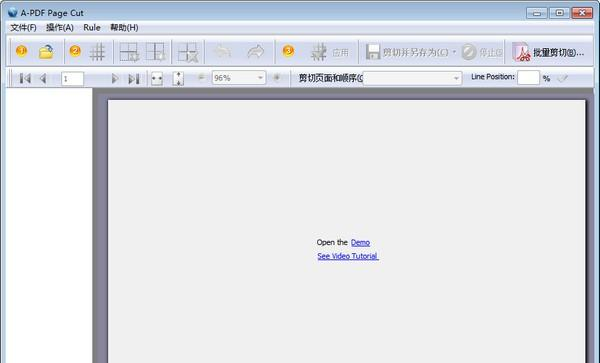Open the save-as dropdown arrow
This screenshot has width=600, height=363.
pyautogui.click(x=454, y=52)
